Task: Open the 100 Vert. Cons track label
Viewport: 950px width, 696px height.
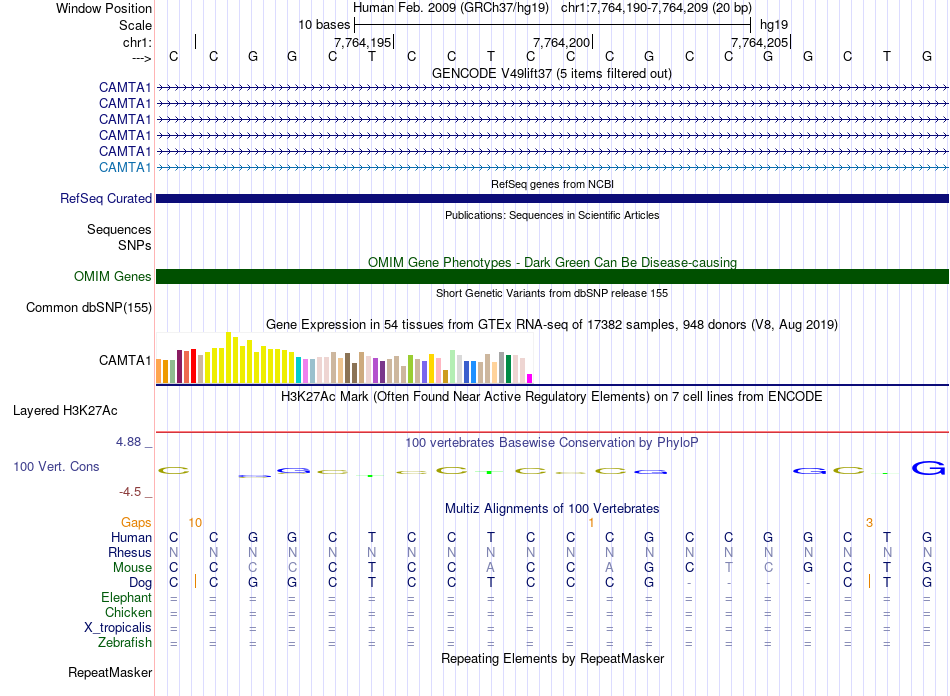Action: (56, 467)
